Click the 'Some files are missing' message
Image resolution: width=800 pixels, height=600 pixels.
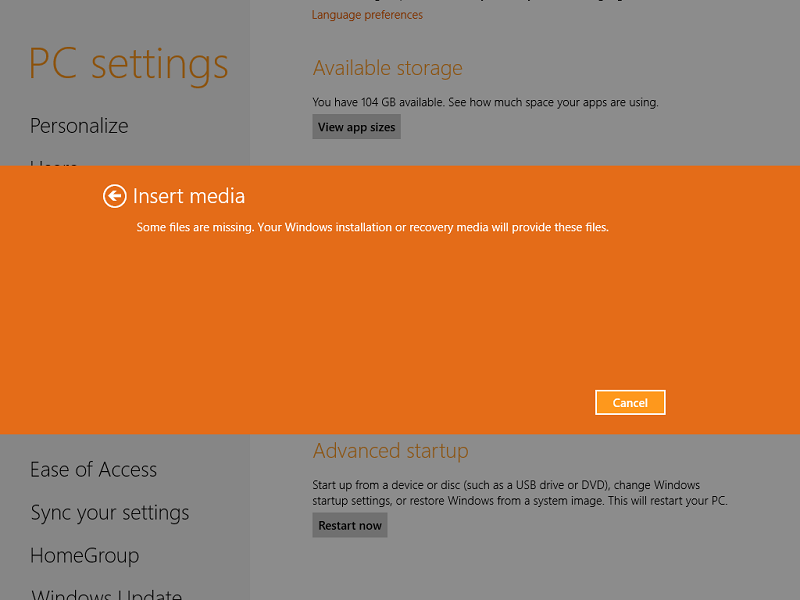[372, 228]
